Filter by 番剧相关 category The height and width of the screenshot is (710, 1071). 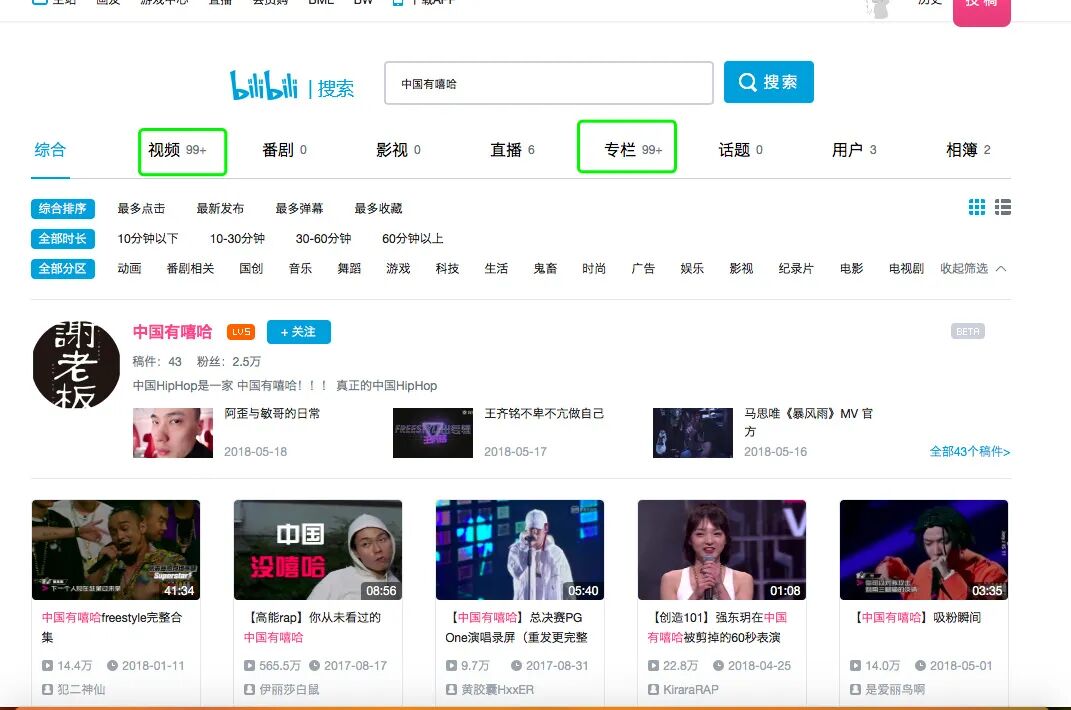tap(191, 269)
